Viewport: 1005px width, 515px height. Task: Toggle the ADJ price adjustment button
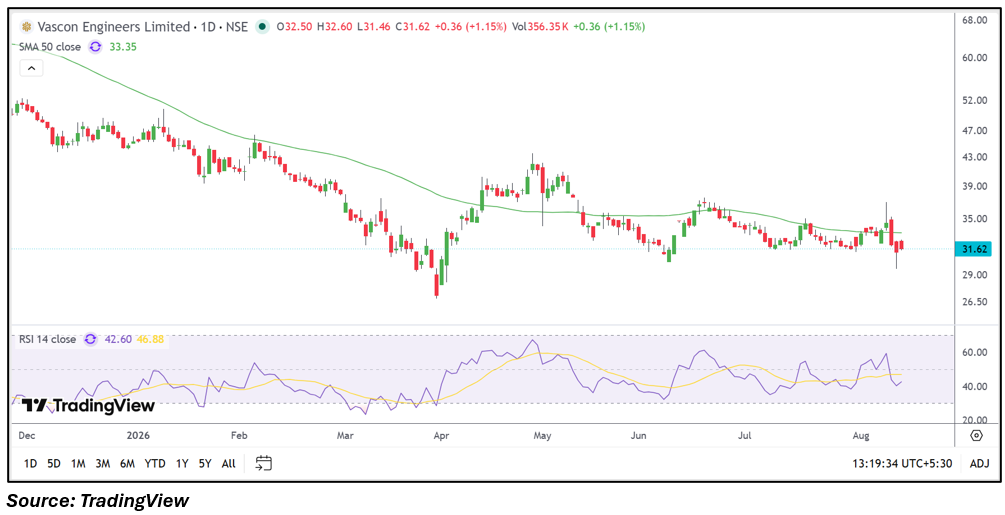click(x=979, y=463)
